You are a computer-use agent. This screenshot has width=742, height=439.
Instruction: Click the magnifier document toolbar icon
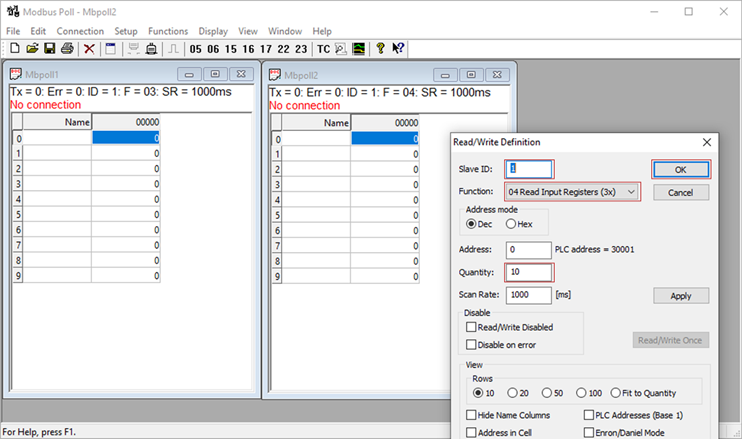341,49
